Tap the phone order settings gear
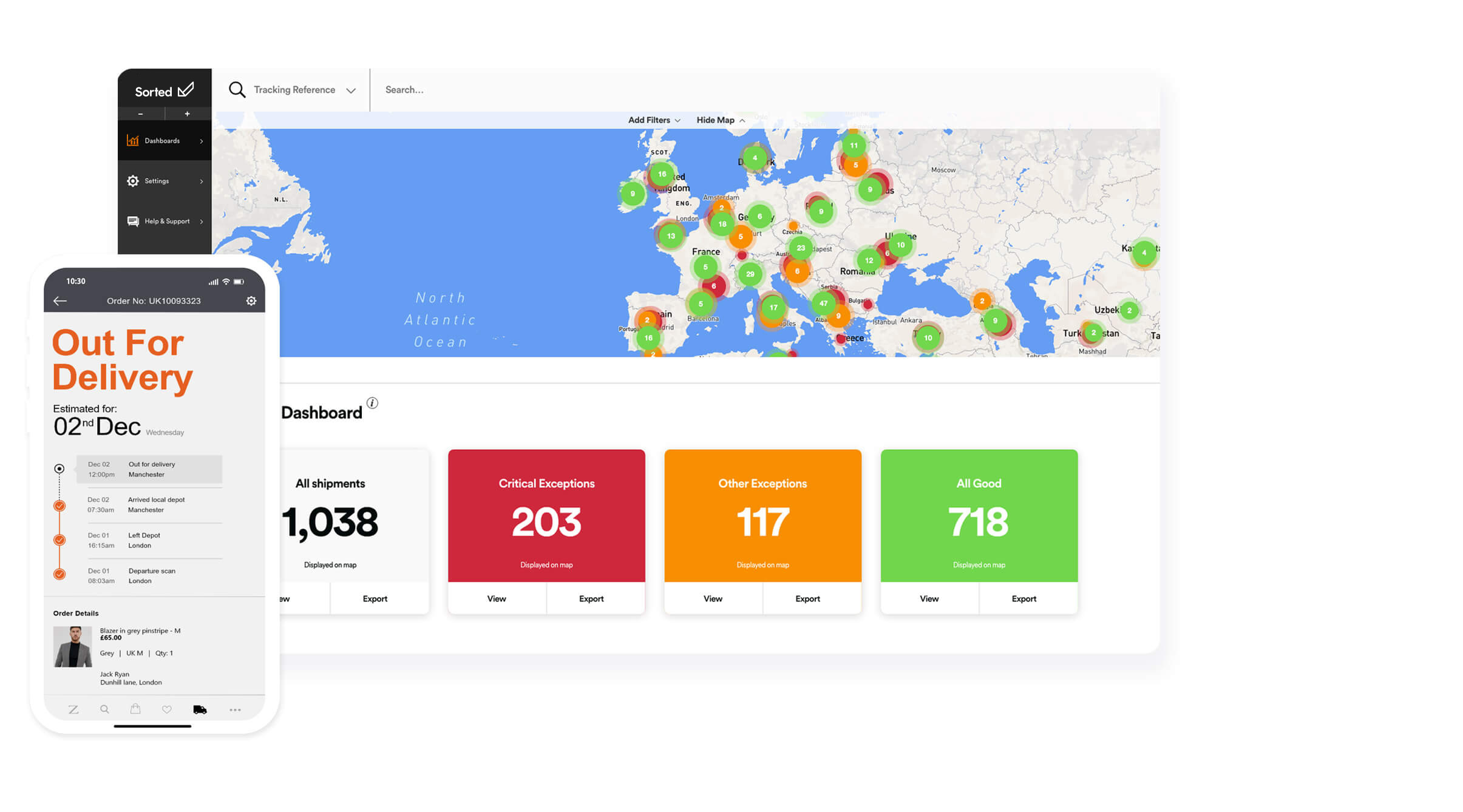 [x=251, y=301]
